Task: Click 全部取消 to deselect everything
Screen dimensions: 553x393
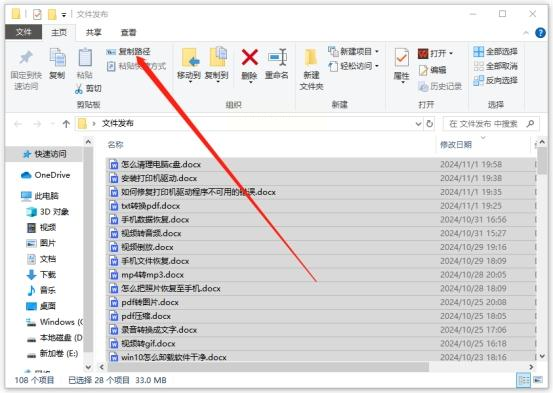Action: (496, 66)
